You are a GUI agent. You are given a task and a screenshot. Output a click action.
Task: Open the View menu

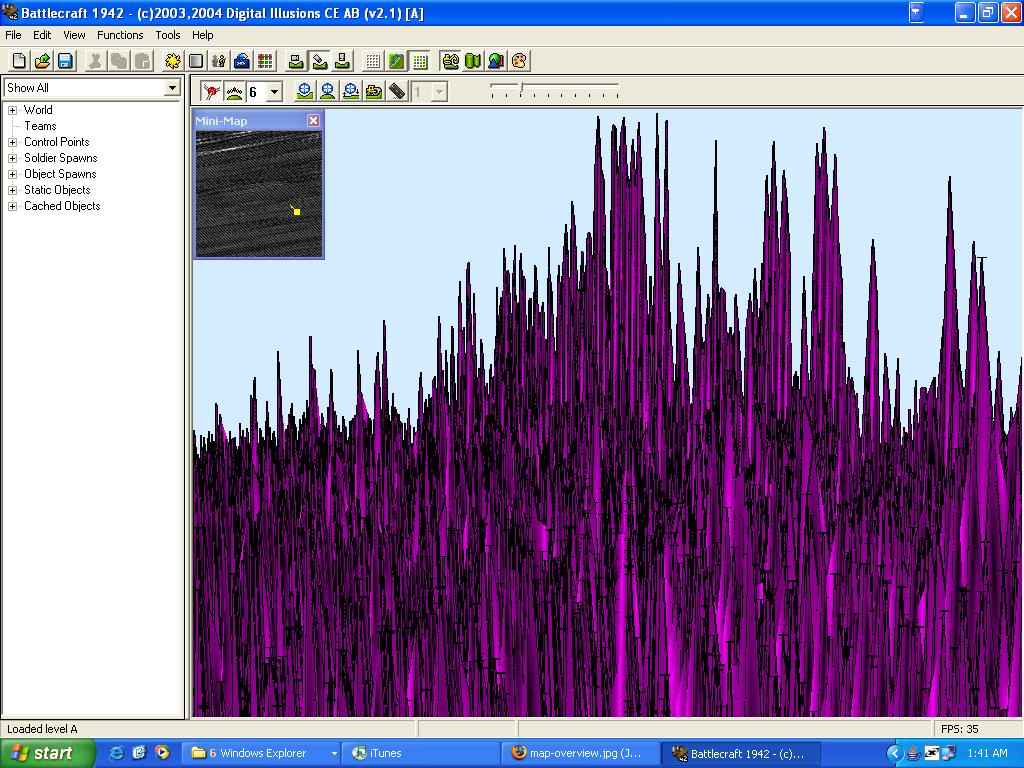74,35
